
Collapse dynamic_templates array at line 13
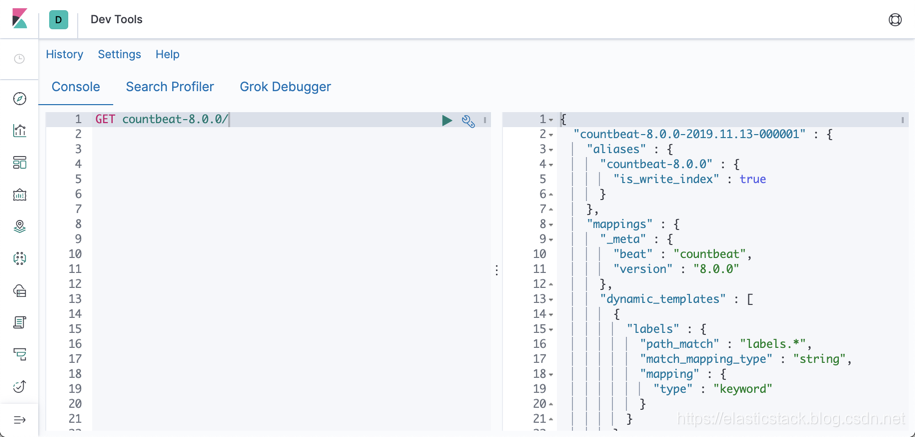pos(551,300)
